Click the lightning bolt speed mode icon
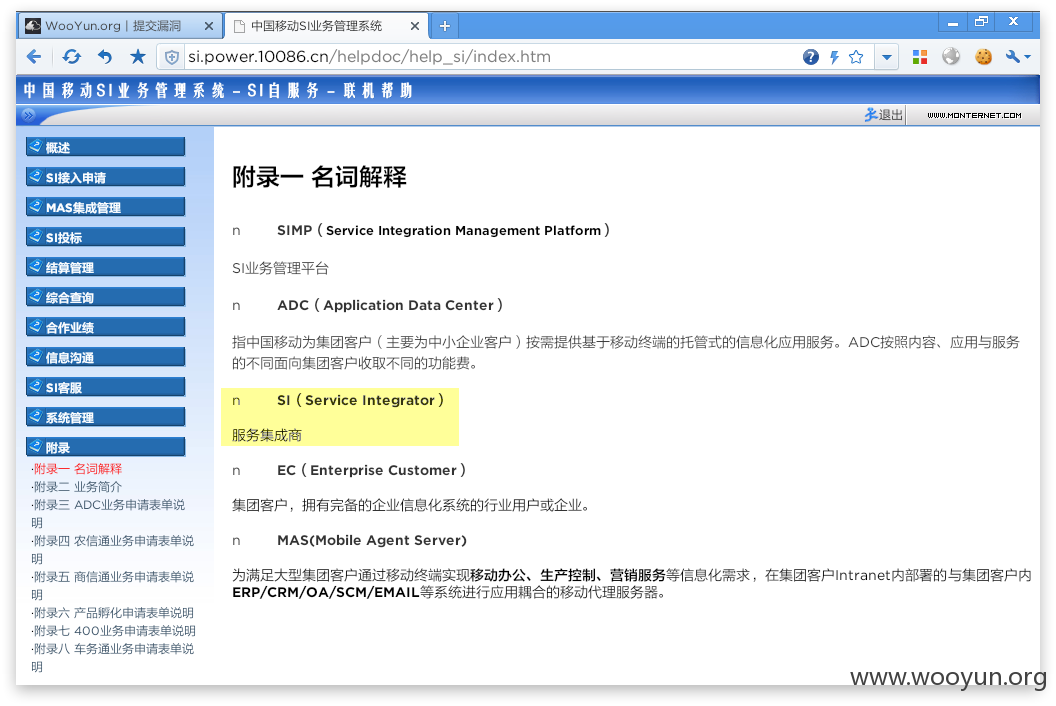 tap(834, 57)
